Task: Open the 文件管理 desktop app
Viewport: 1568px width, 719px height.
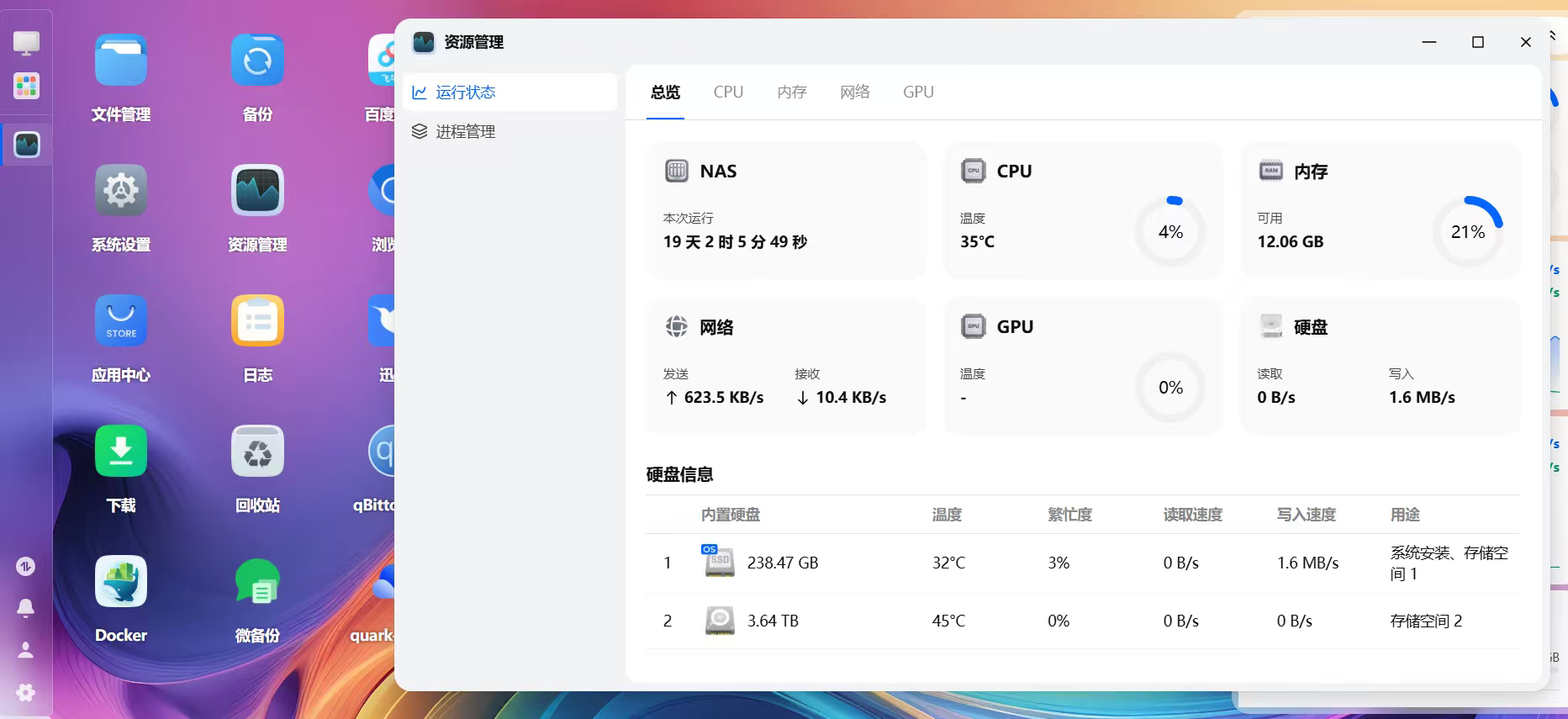Action: tap(121, 61)
